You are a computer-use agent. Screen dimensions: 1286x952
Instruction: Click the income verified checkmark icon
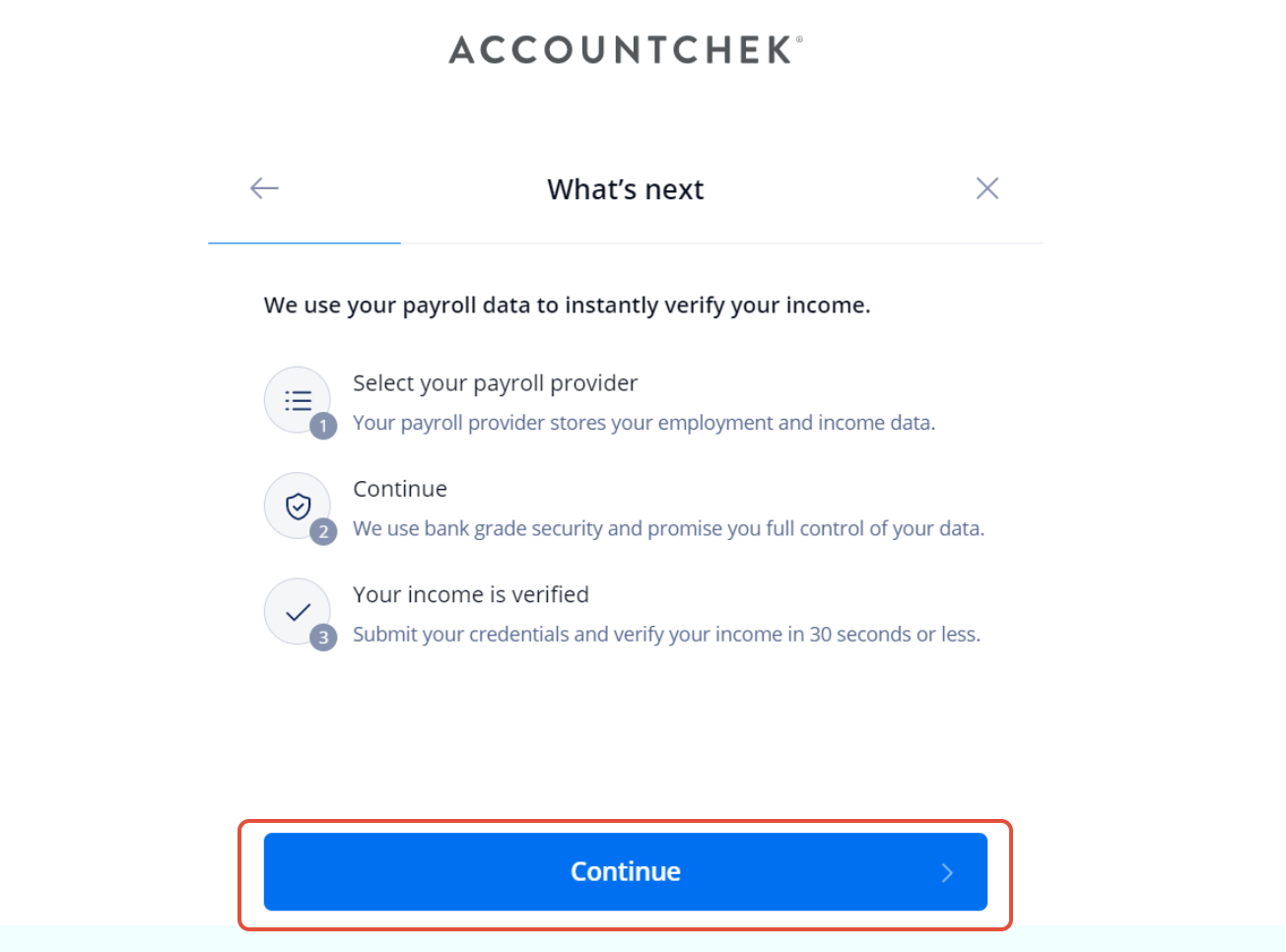[298, 612]
